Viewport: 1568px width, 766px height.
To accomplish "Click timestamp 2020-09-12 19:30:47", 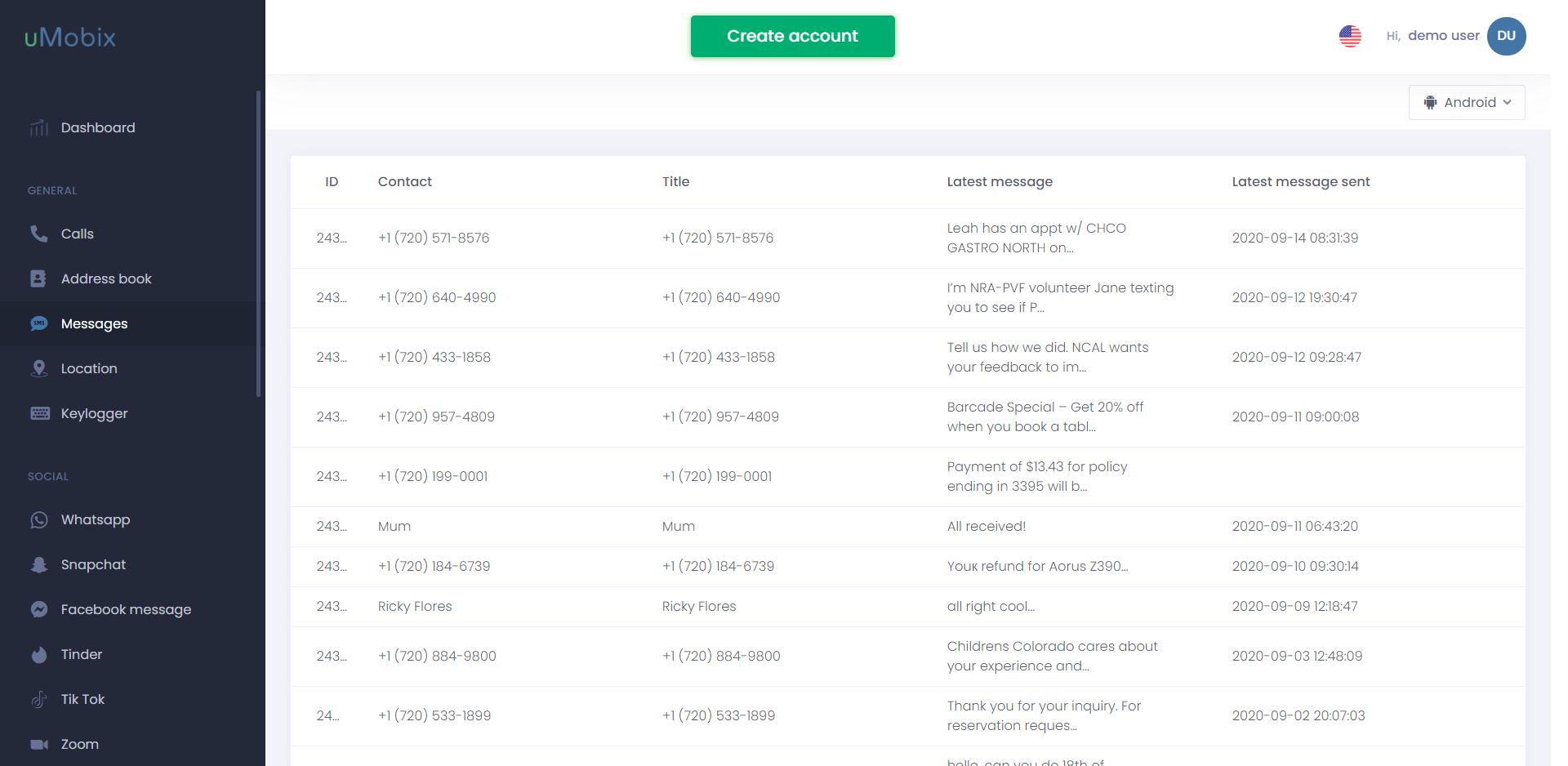I will (x=1294, y=297).
